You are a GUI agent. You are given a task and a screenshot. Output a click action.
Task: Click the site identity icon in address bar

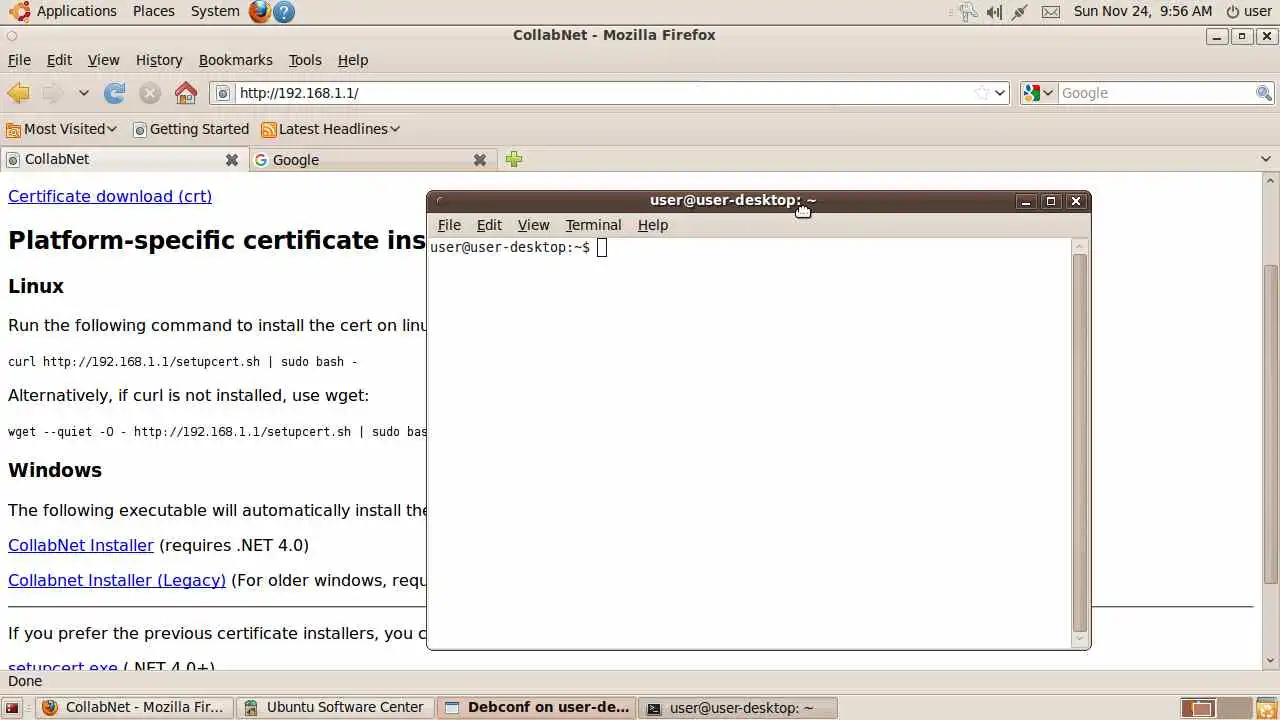(x=223, y=93)
